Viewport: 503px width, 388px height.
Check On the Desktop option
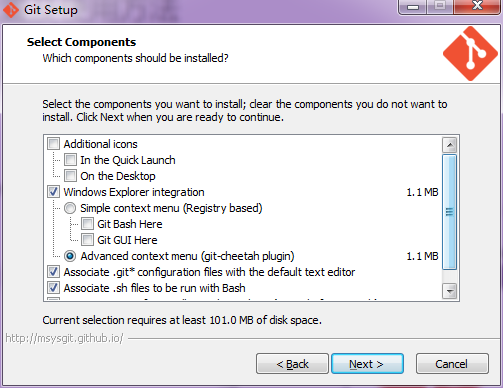(x=70, y=176)
